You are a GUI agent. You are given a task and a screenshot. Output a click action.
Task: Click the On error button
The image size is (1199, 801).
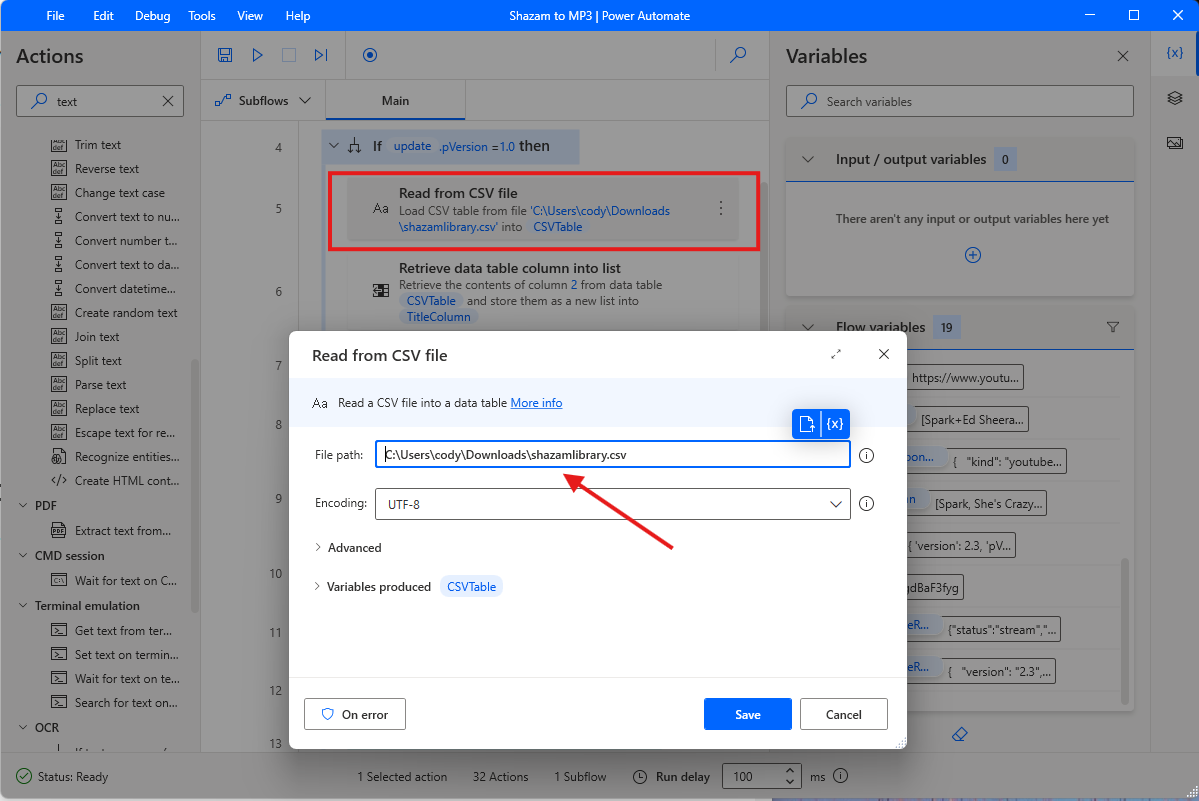pyautogui.click(x=354, y=714)
